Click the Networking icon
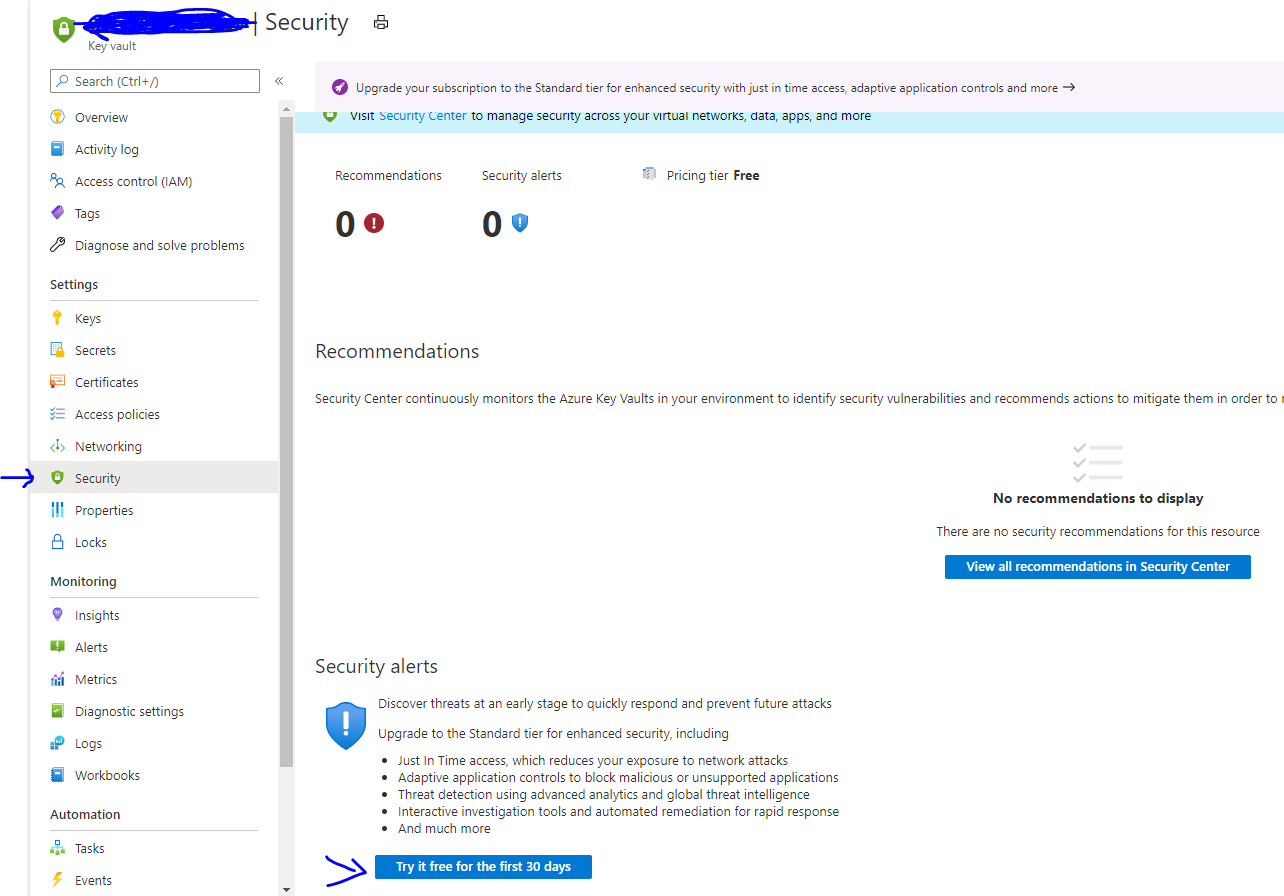 (57, 446)
